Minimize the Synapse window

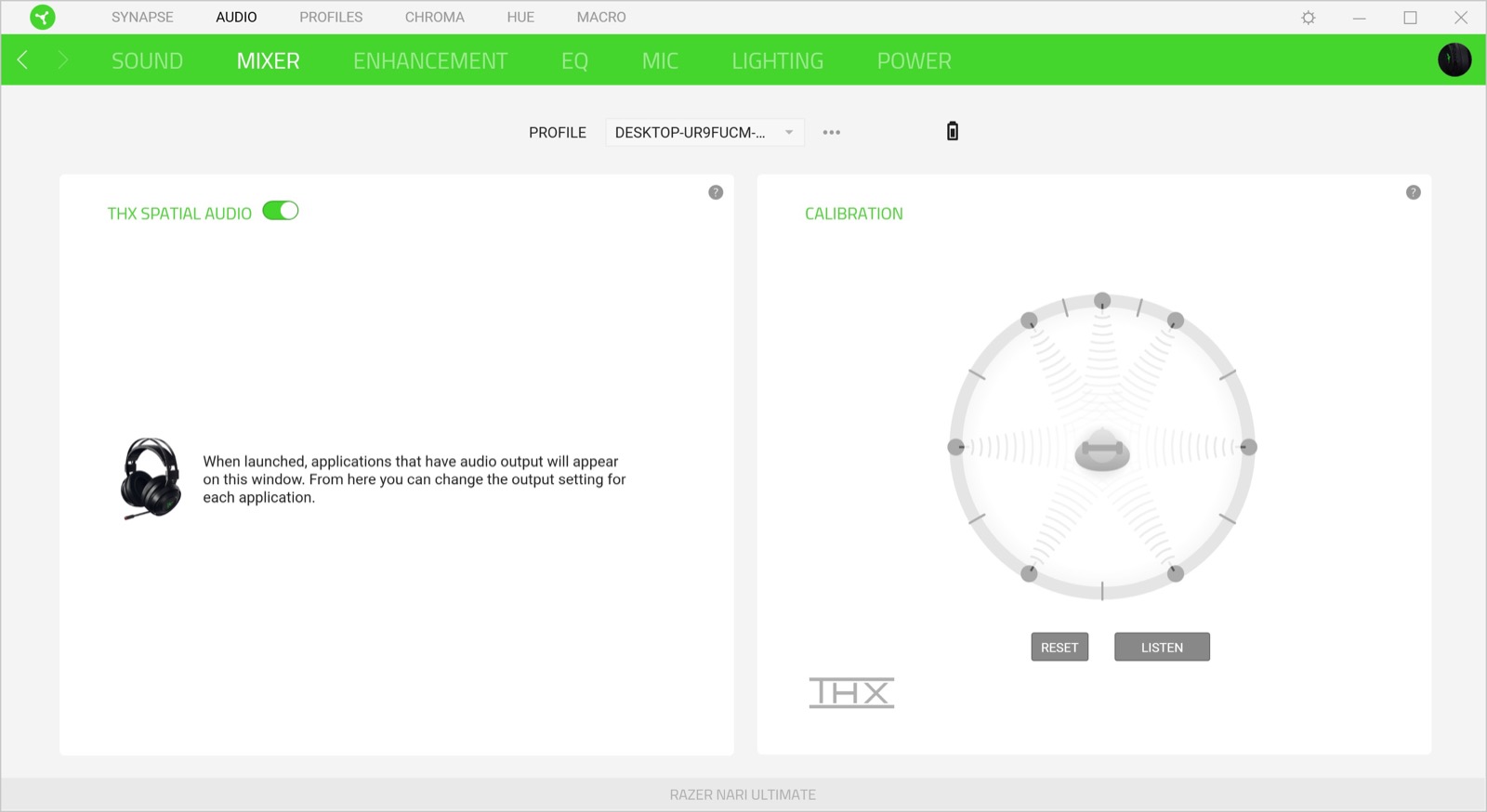[1359, 18]
